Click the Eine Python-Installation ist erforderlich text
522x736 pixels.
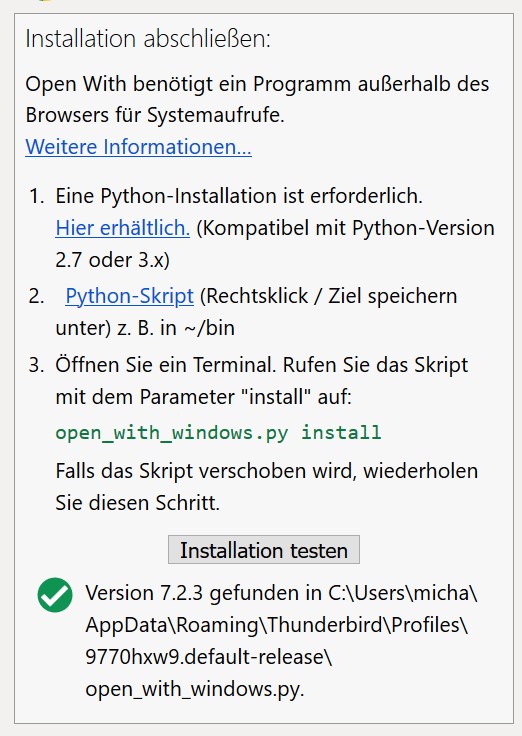point(239,196)
